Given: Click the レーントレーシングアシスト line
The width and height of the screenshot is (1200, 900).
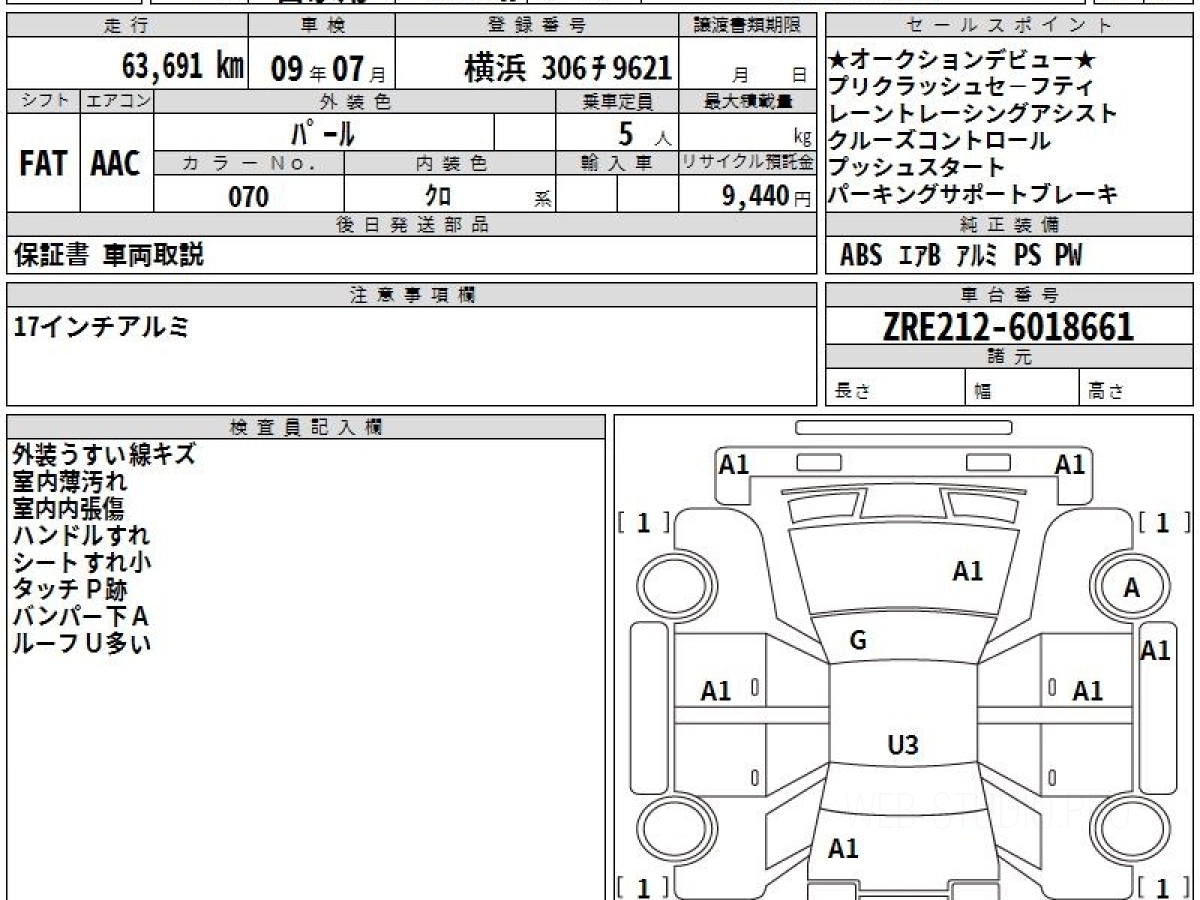Looking at the screenshot, I should point(973,114).
